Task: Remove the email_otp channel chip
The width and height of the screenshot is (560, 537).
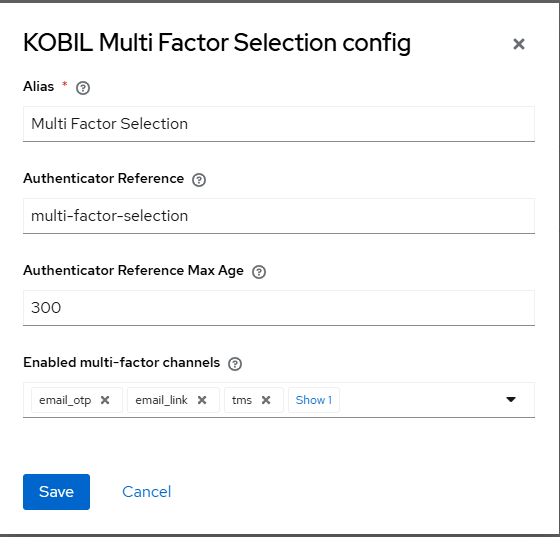Action: (105, 400)
